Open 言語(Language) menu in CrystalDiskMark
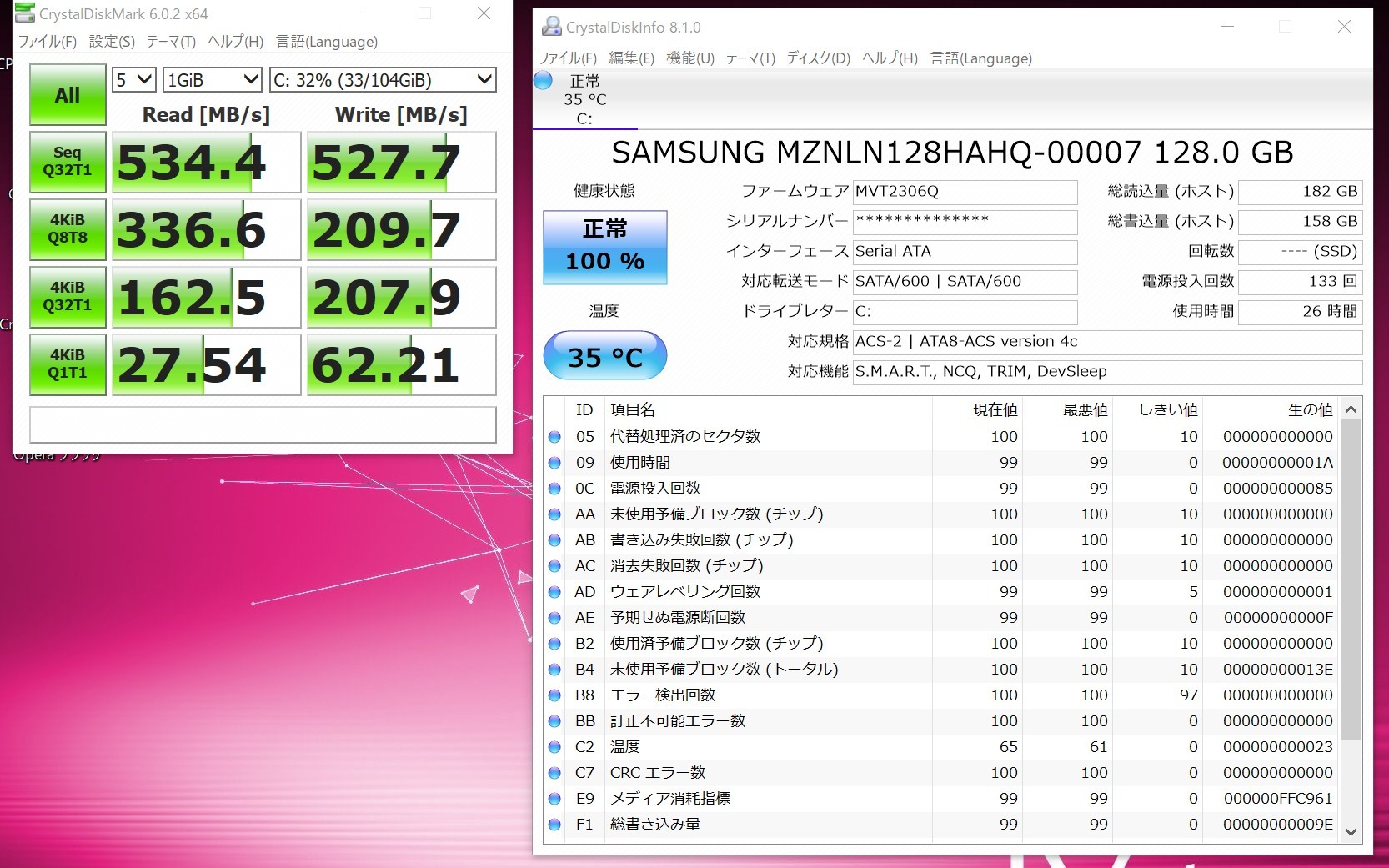 (x=327, y=42)
